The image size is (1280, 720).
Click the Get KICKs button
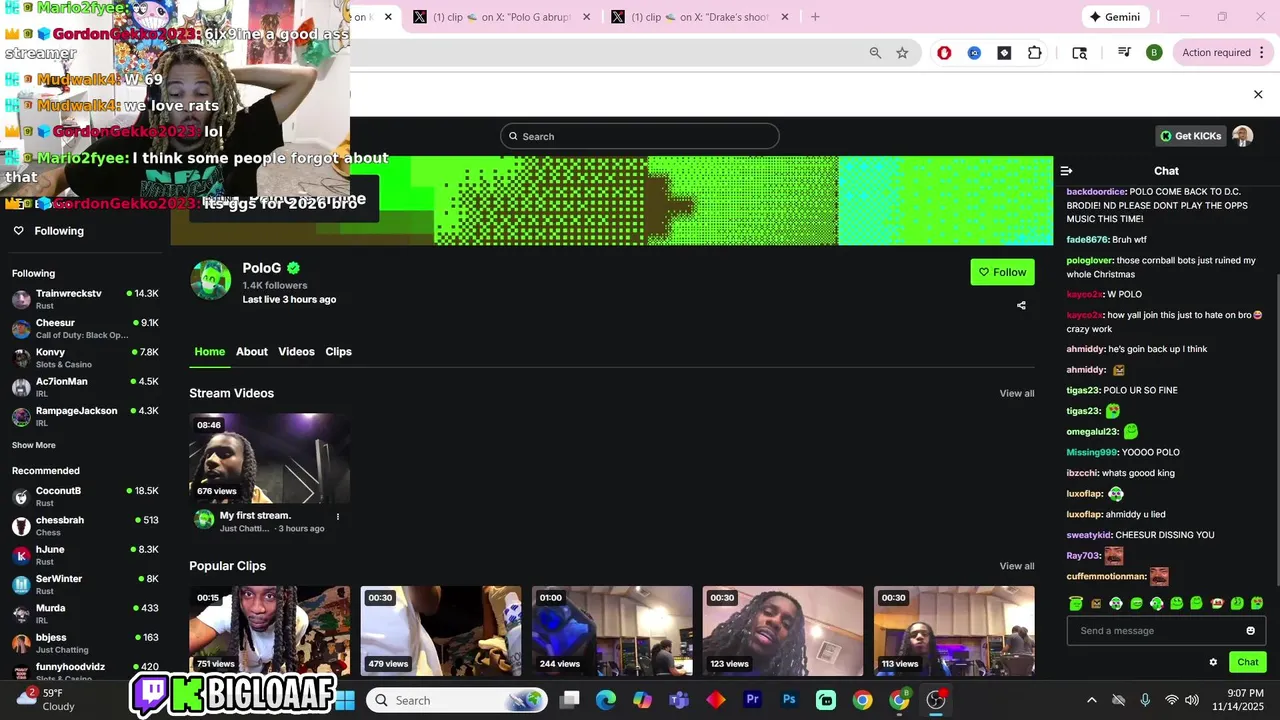(1190, 136)
